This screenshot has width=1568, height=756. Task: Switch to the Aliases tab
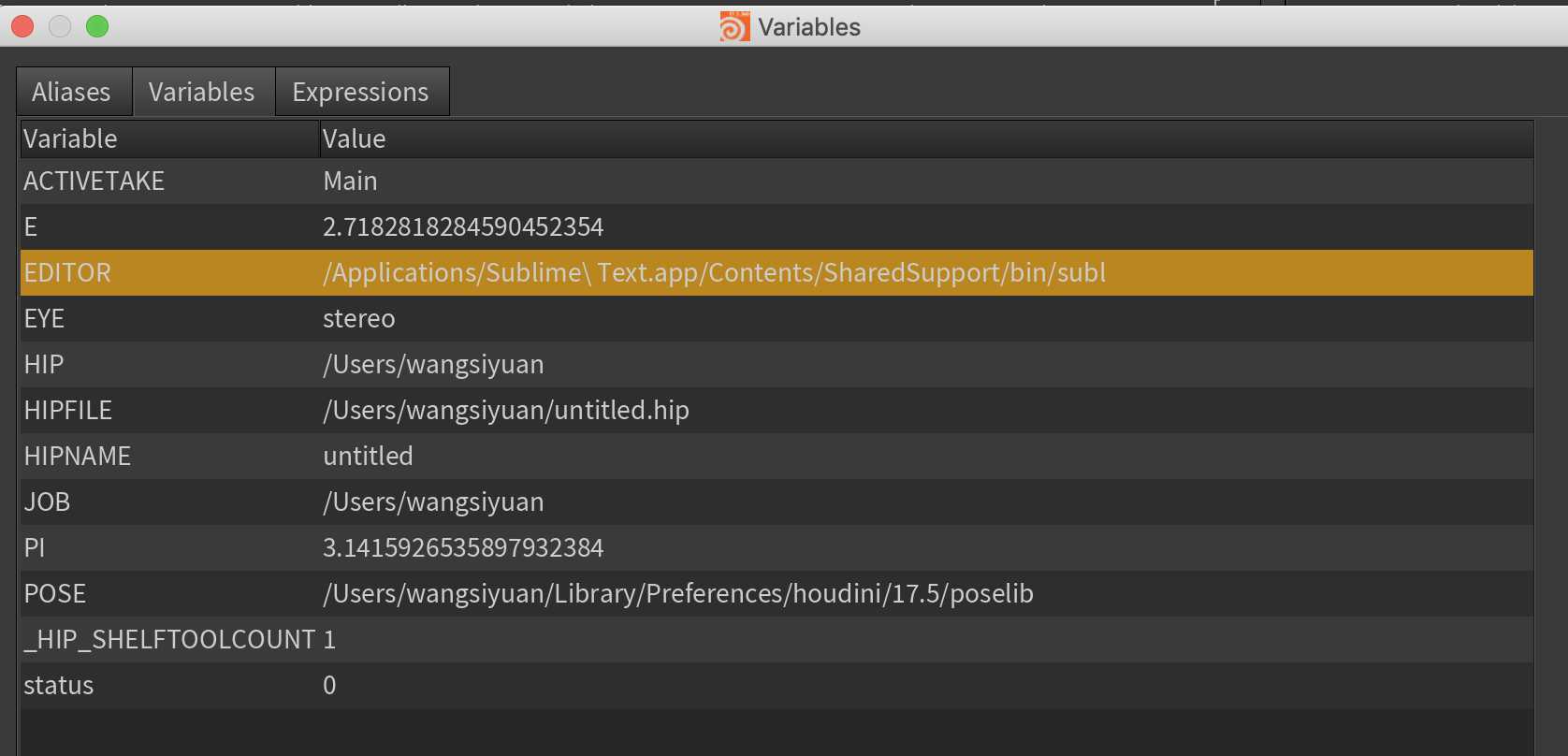click(x=75, y=92)
